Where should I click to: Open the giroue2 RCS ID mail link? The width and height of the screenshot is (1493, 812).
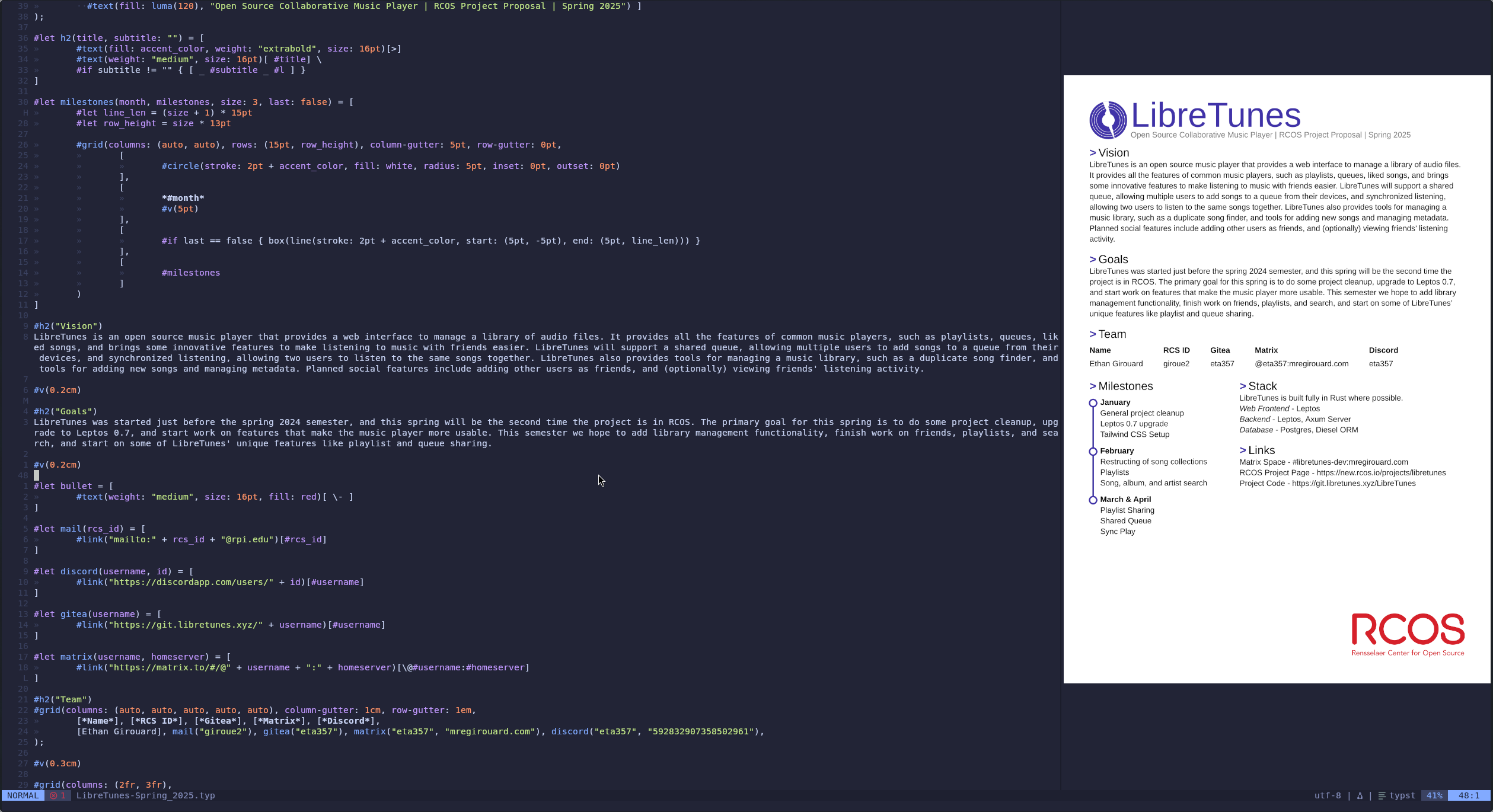pos(1176,364)
